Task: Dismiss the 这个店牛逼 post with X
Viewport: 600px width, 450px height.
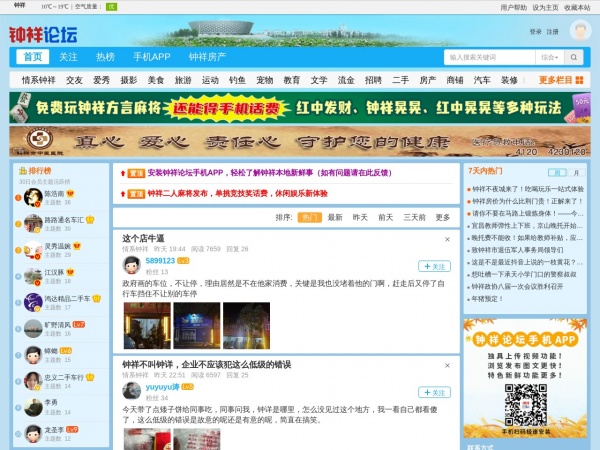Action: click(x=446, y=240)
